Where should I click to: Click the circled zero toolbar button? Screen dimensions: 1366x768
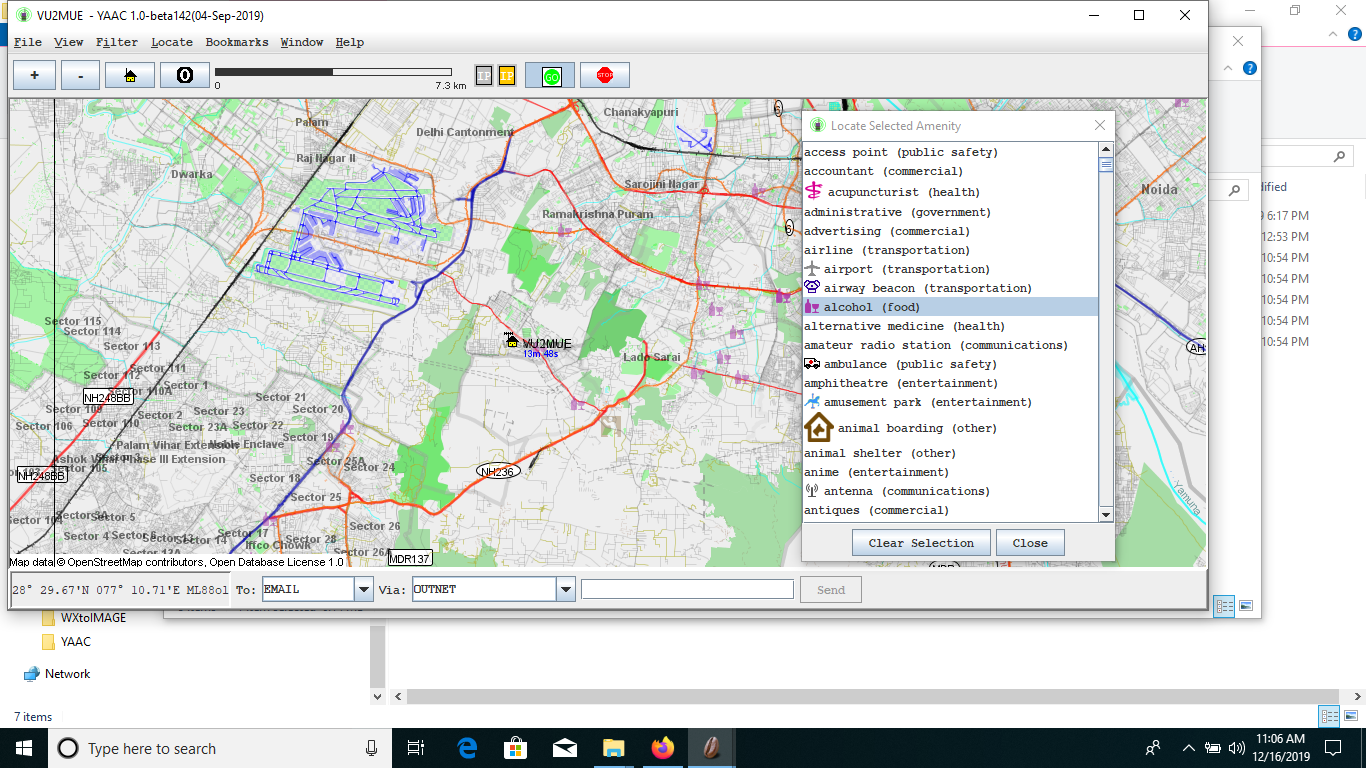tap(185, 75)
